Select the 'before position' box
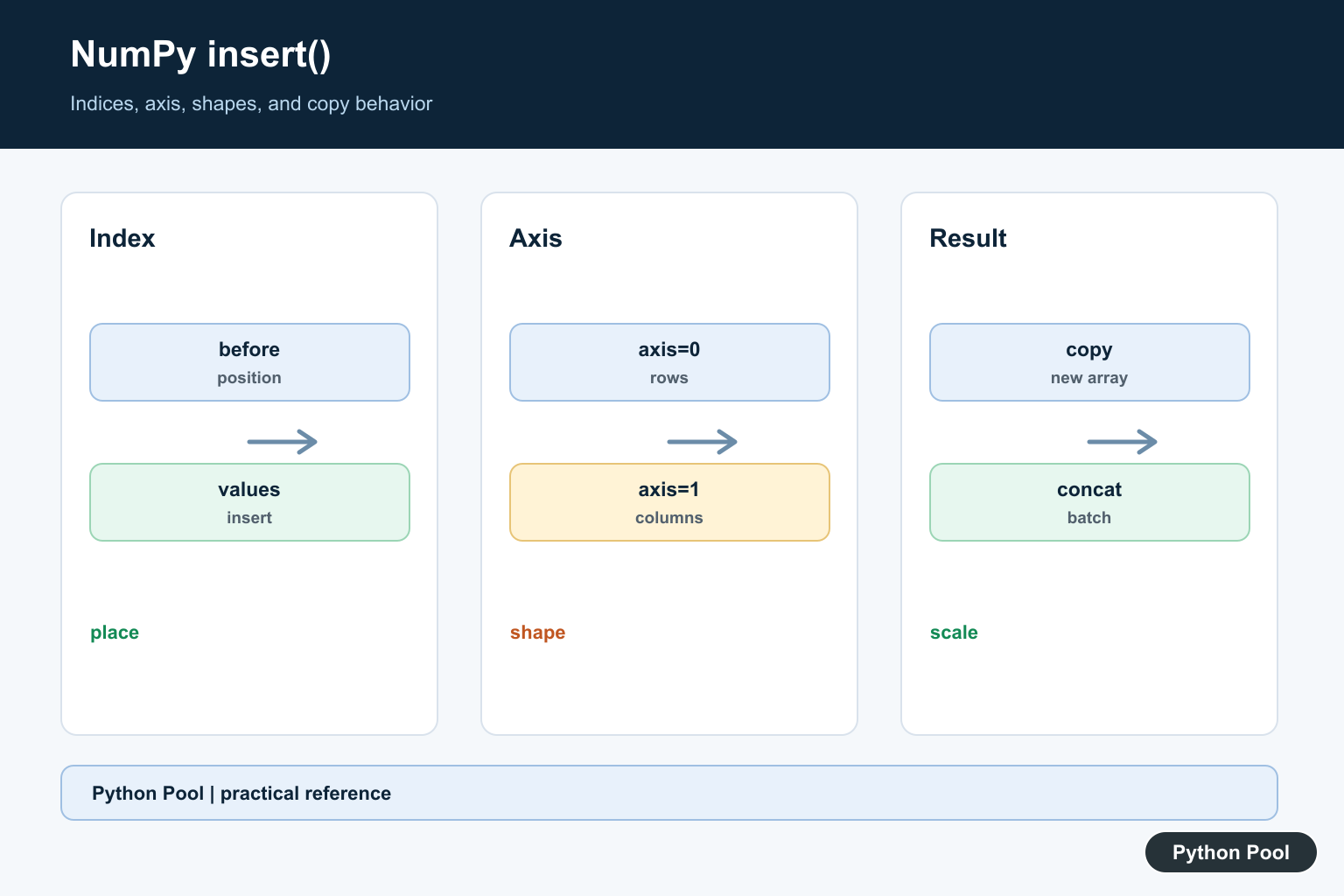1344x896 pixels. (249, 362)
